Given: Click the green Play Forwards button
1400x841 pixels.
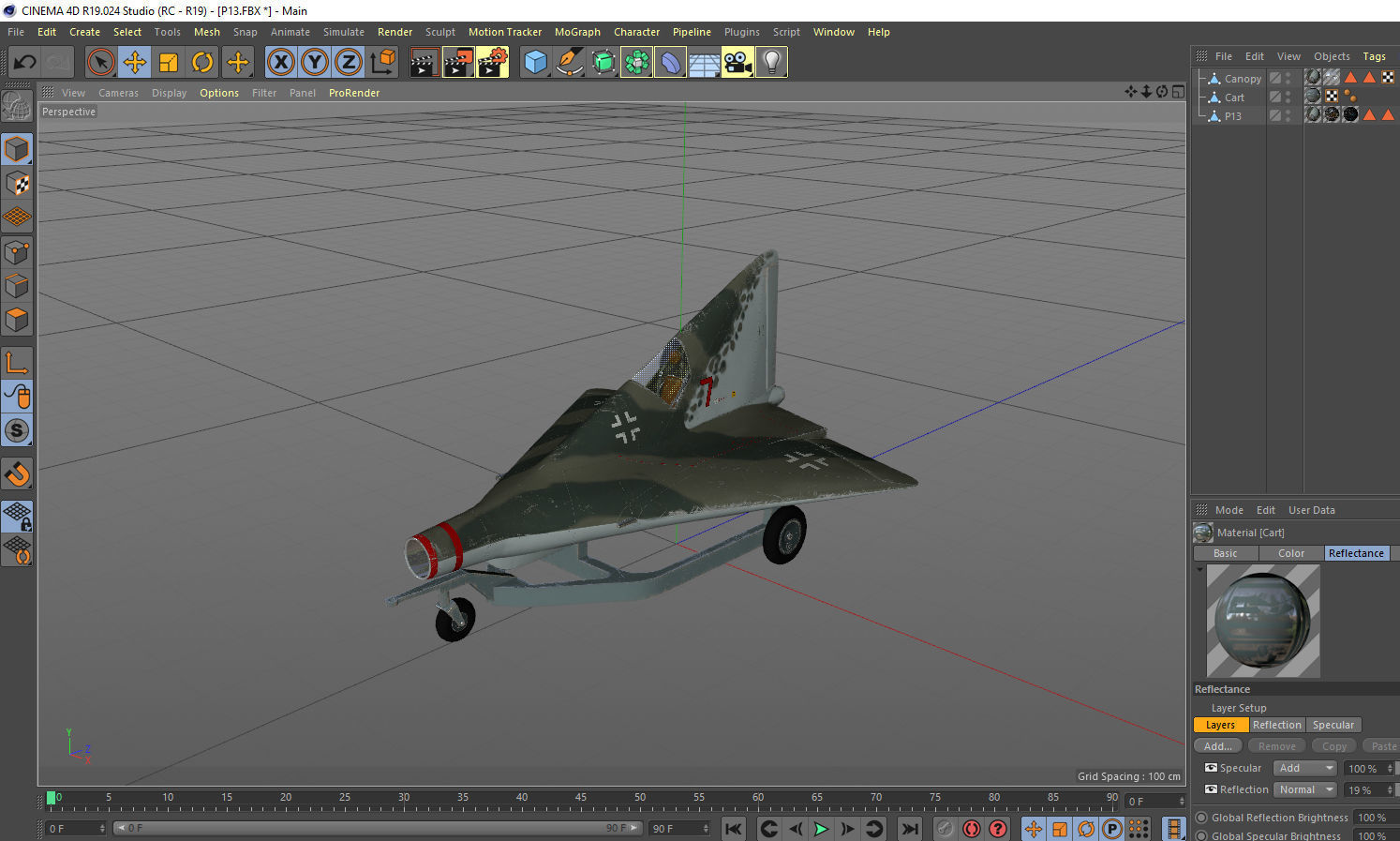Looking at the screenshot, I should tap(821, 829).
